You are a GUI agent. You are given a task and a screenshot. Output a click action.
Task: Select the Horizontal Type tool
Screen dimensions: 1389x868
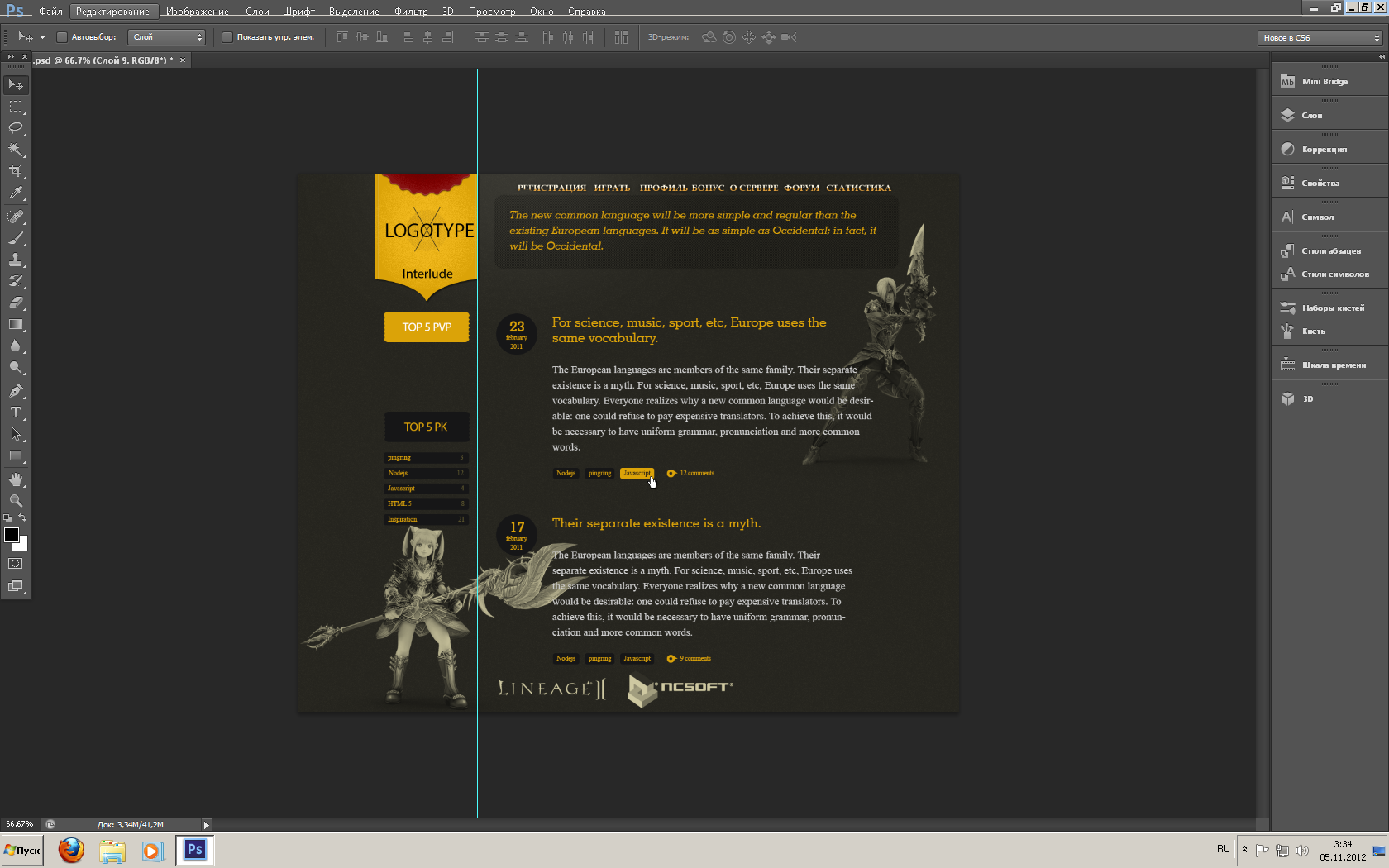(16, 412)
